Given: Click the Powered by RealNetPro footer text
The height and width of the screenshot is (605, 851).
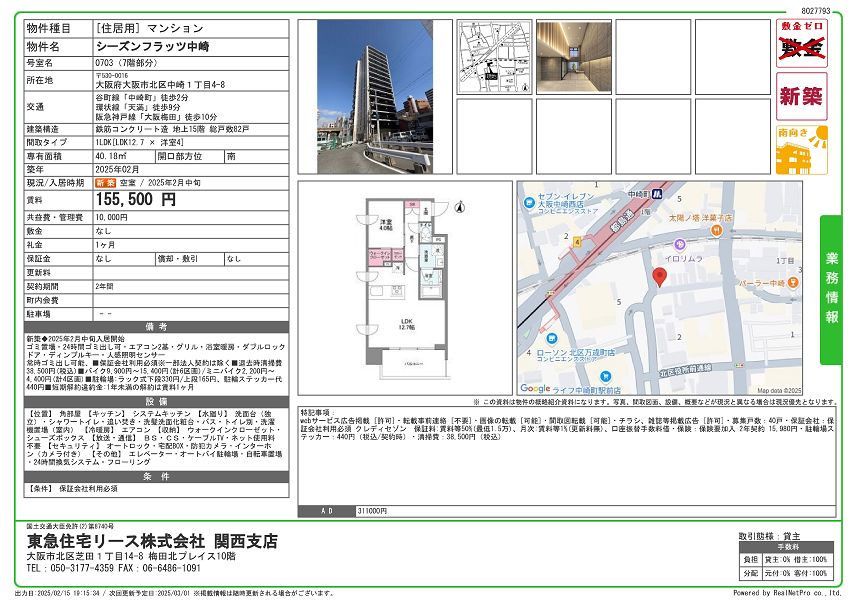Looking at the screenshot, I should point(786,593).
